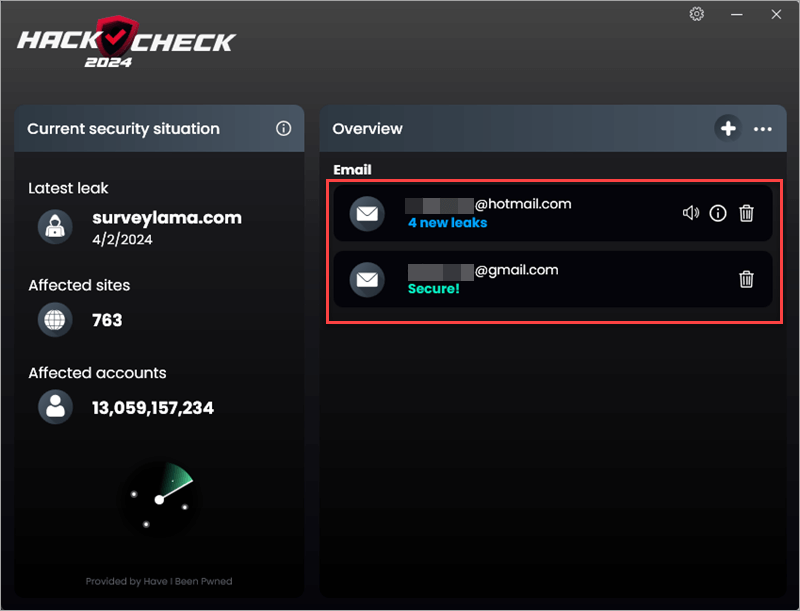
Task: Delete the gmail.com email entry
Action: [x=746, y=279]
